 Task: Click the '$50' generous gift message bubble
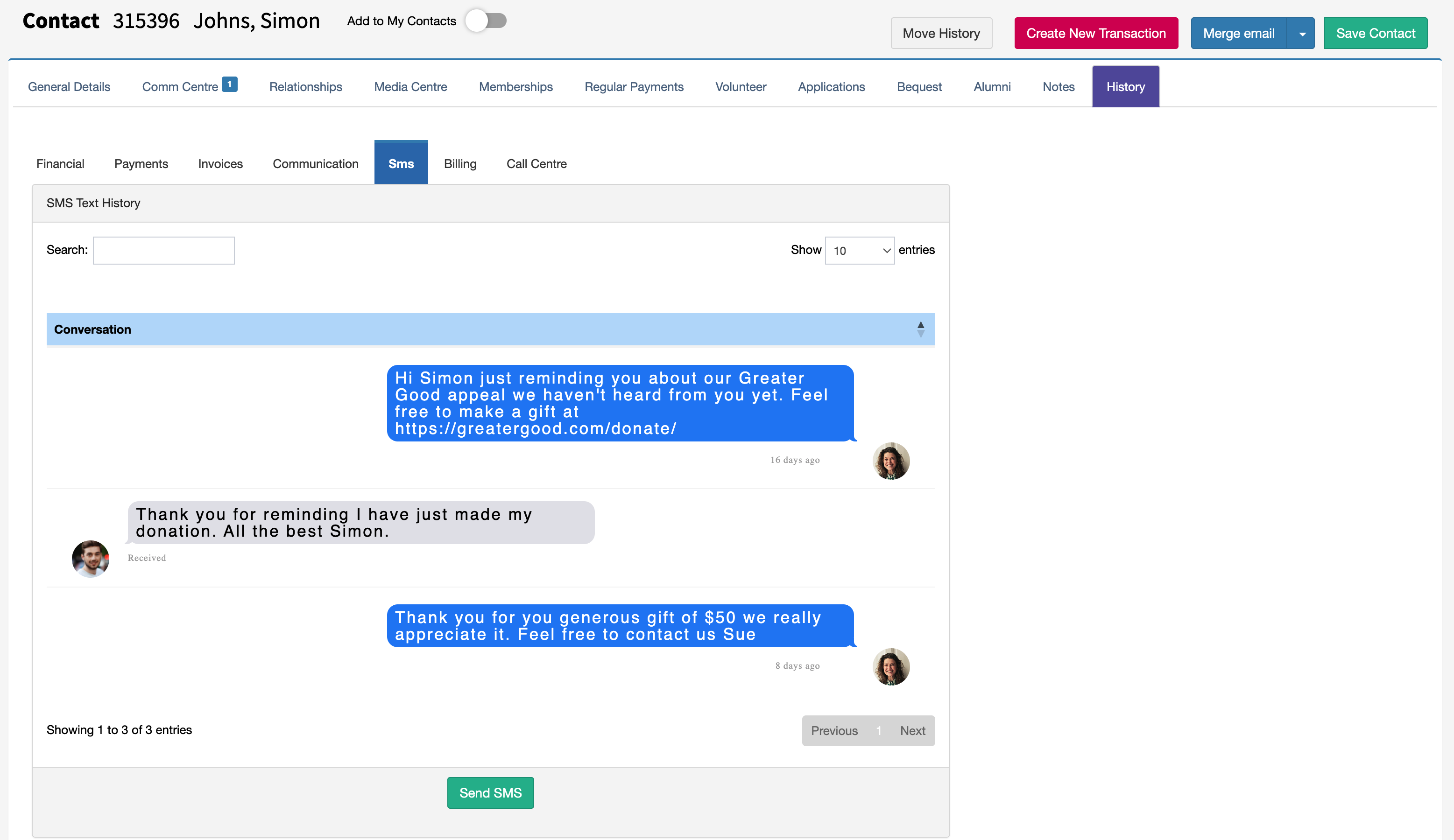(621, 625)
